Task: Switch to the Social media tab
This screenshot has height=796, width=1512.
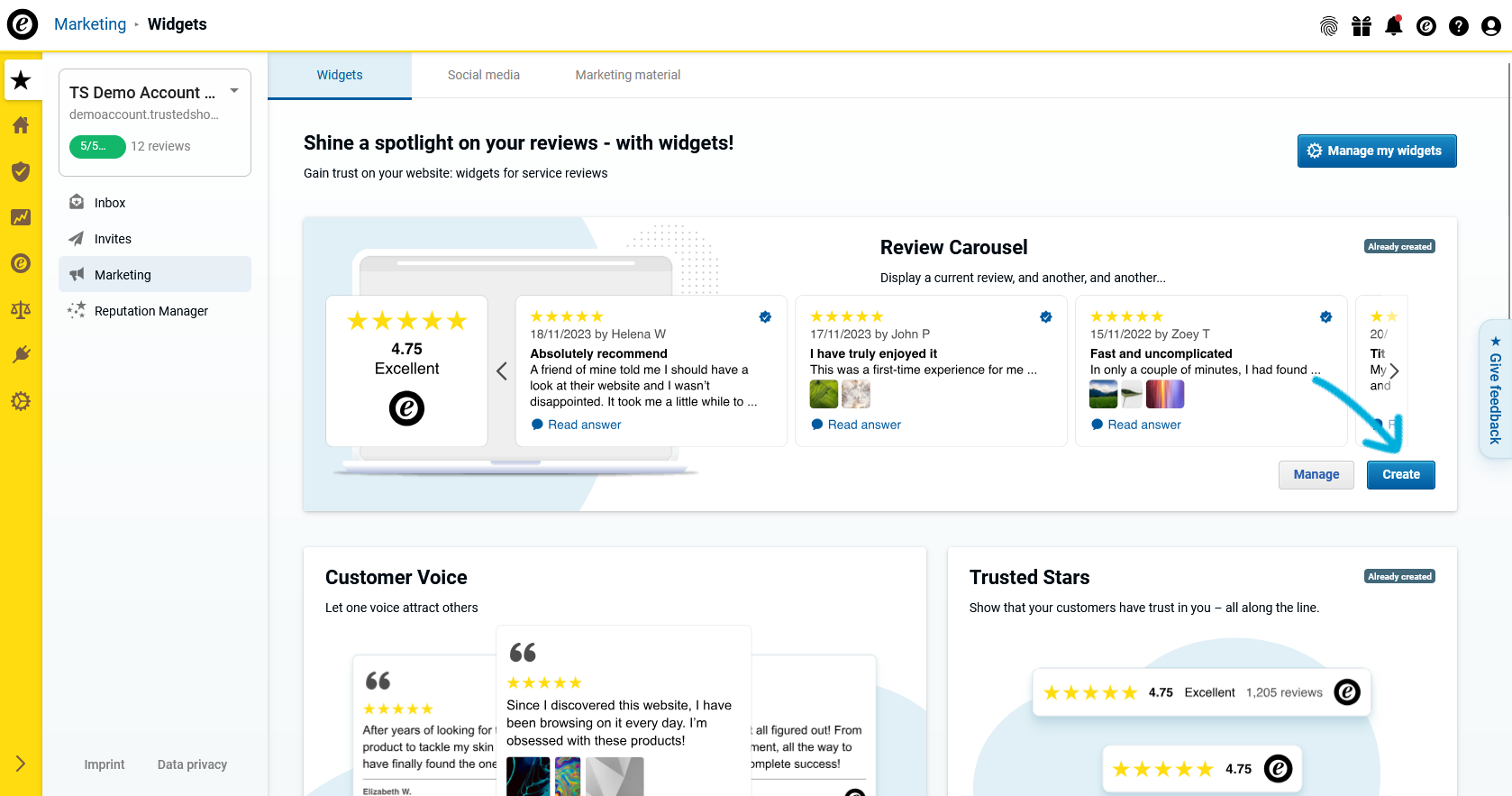Action: [x=484, y=75]
